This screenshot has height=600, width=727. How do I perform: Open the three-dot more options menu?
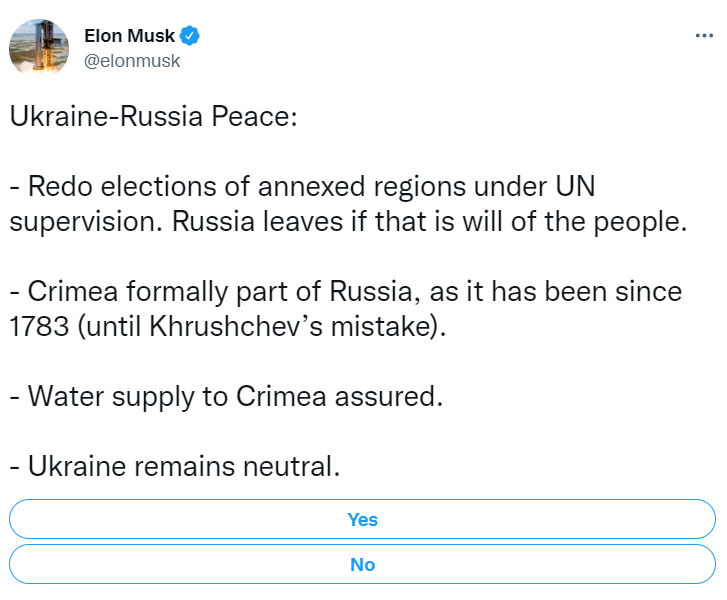tap(704, 36)
